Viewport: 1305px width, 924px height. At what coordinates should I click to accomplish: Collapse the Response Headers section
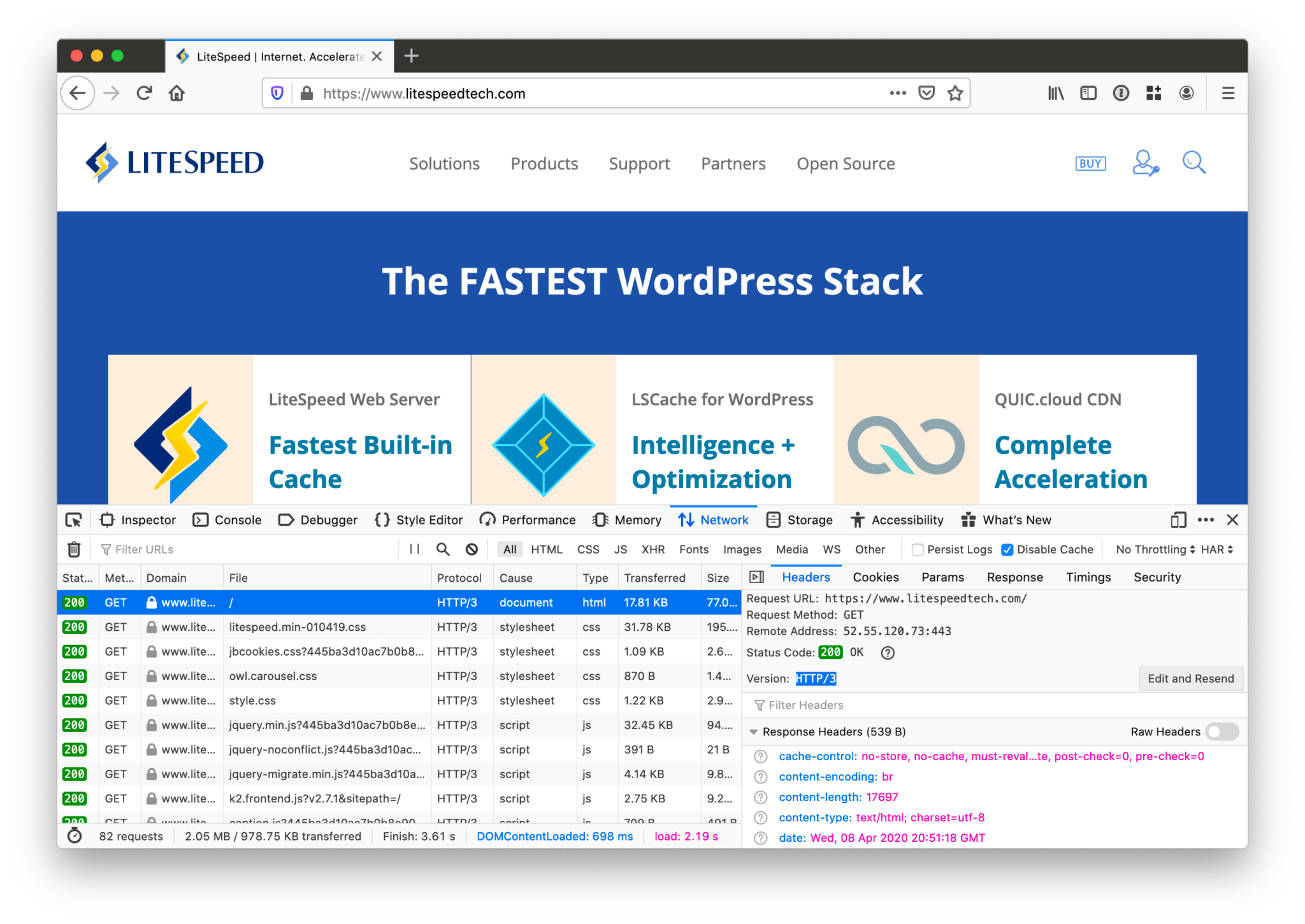754,732
